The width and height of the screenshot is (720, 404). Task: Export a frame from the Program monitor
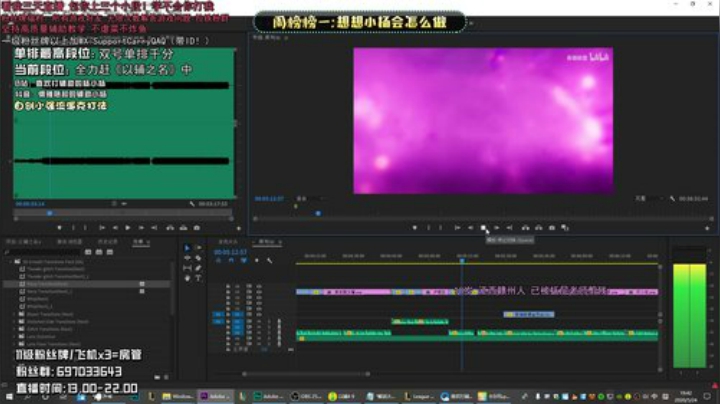552,228
